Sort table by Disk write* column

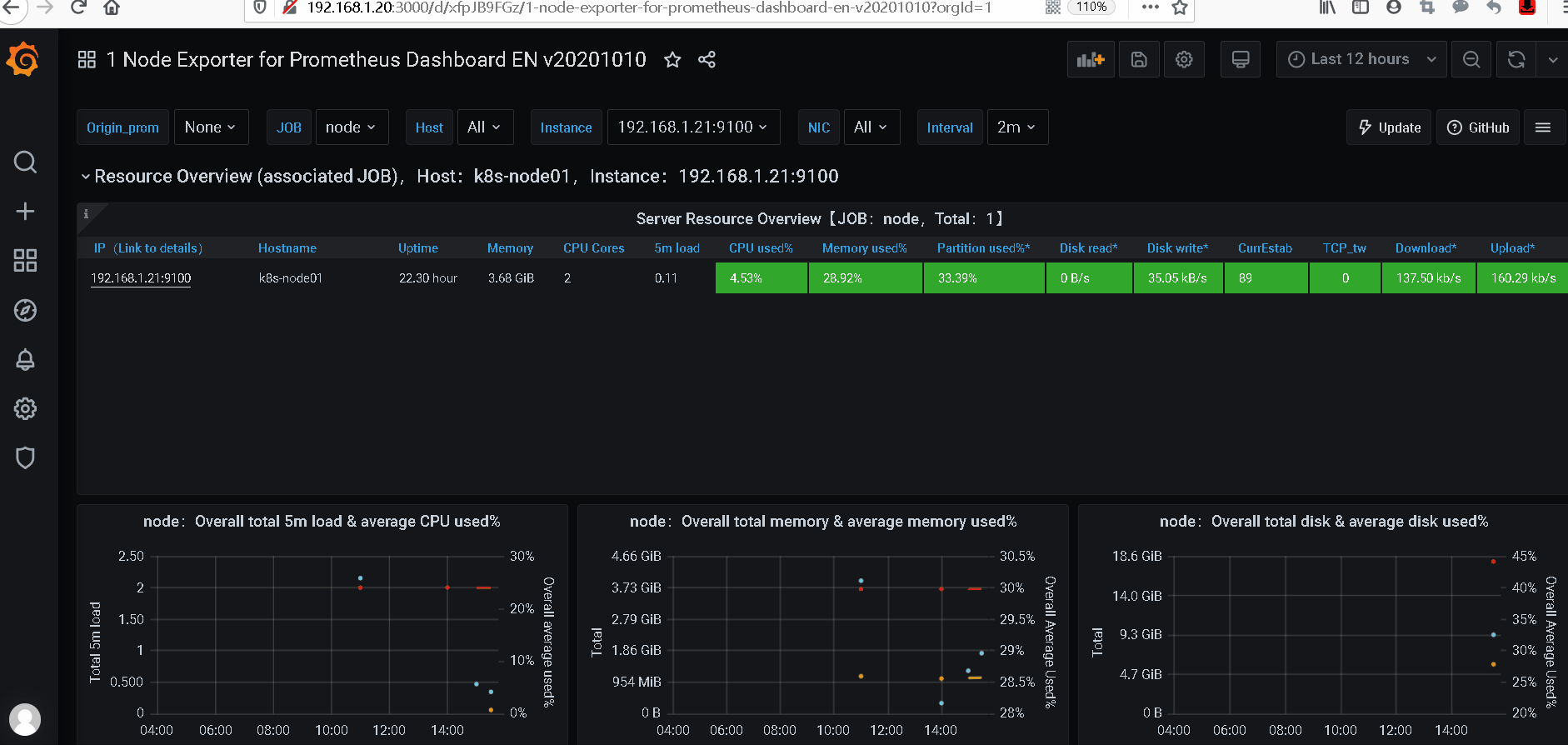[1178, 248]
